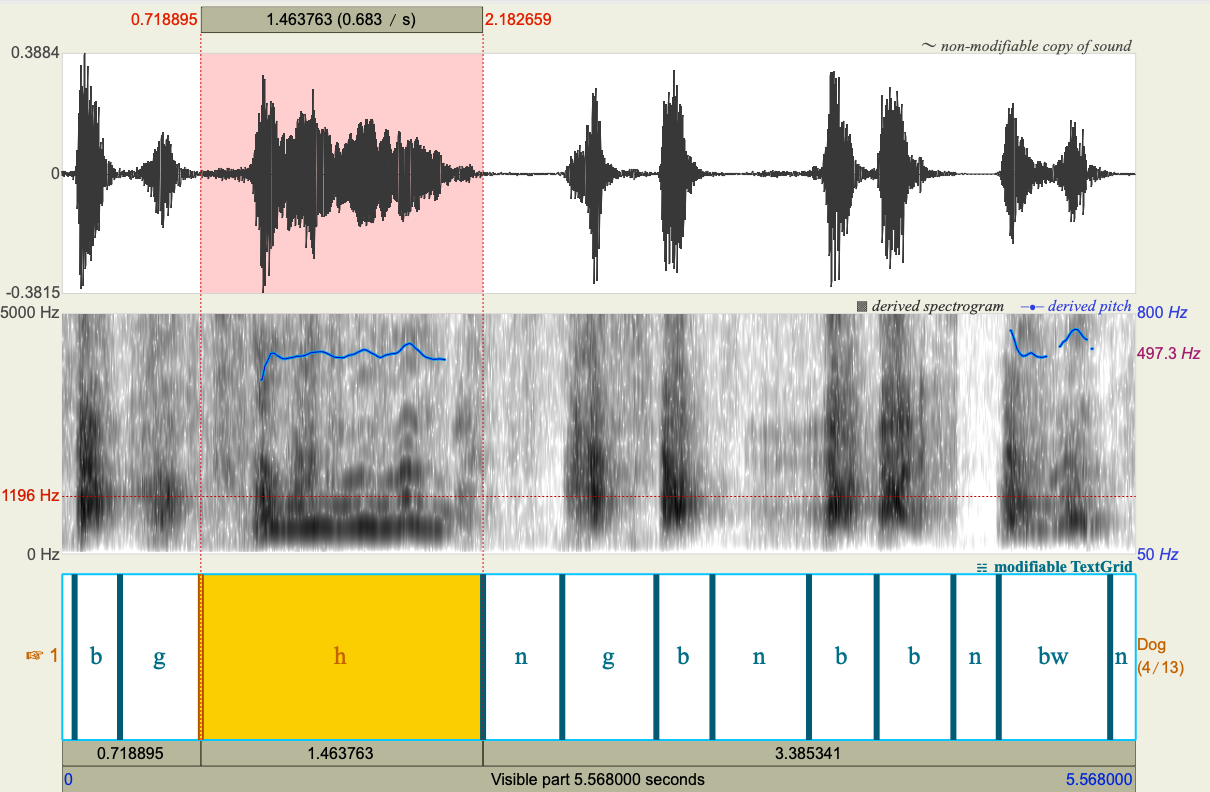
Task: Click the 800 Hz pitch ceiling label
Action: (1163, 313)
